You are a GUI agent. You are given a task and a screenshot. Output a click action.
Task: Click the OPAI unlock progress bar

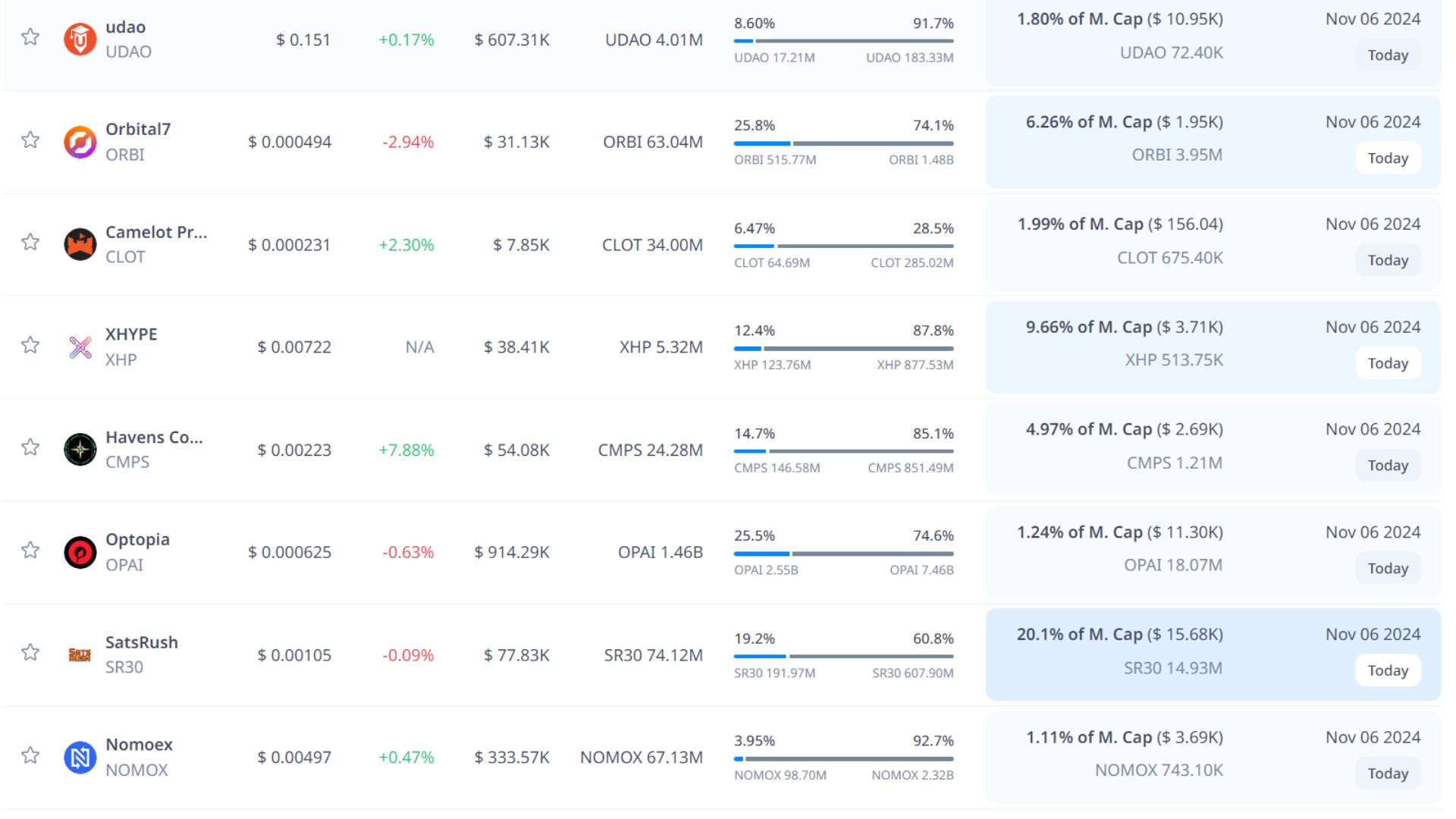(843, 554)
